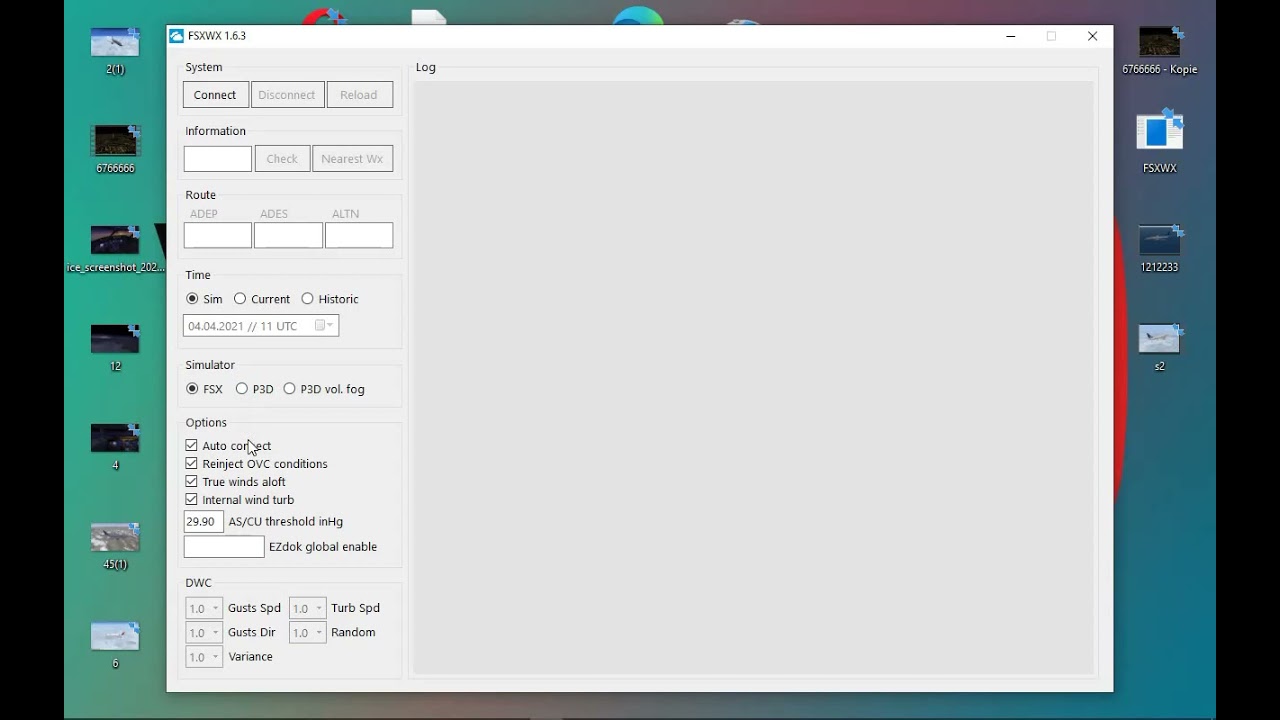
Task: Focus the Information airport input field
Action: [218, 159]
